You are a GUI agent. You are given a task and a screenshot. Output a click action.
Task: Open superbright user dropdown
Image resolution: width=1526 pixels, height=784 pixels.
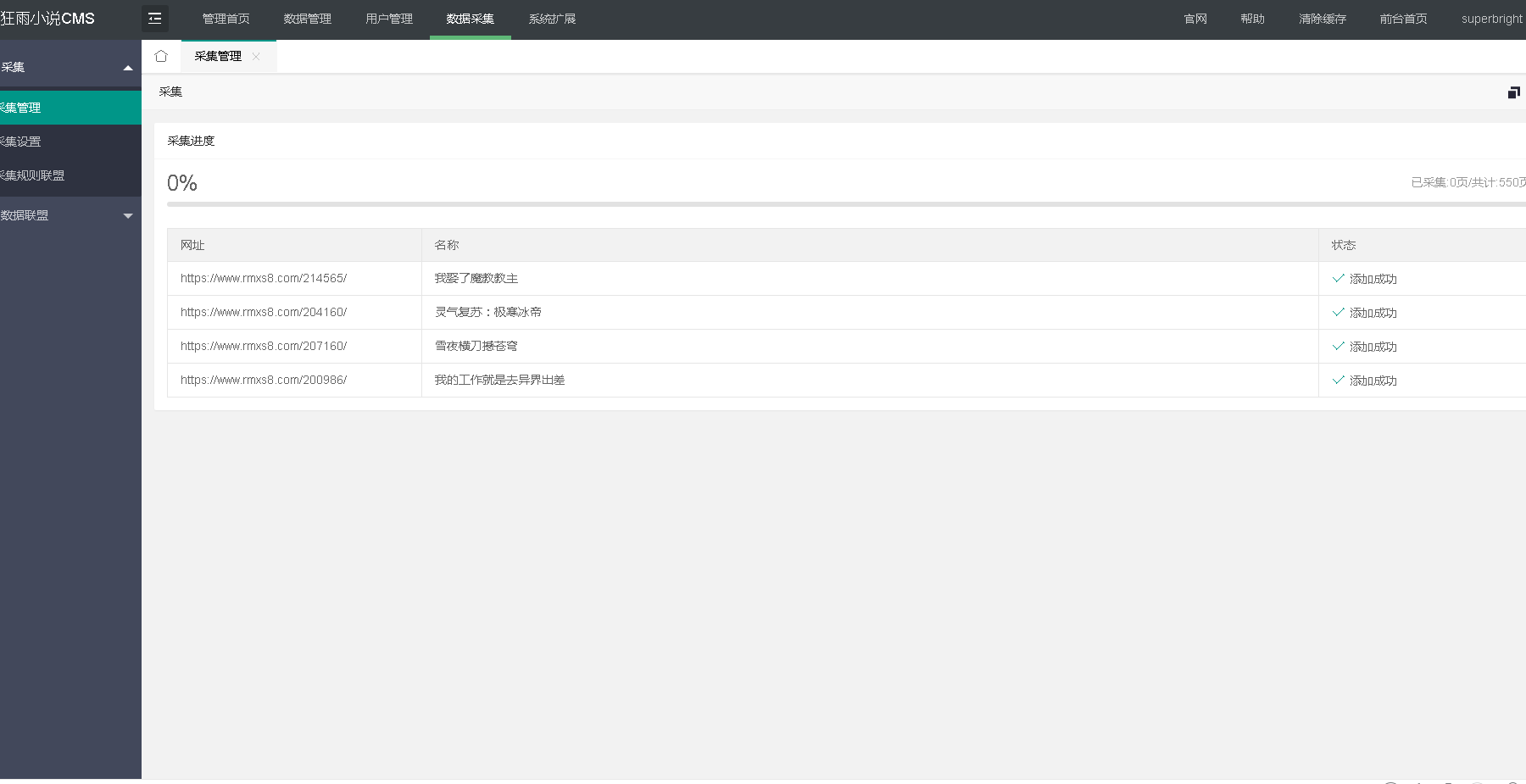1491,19
